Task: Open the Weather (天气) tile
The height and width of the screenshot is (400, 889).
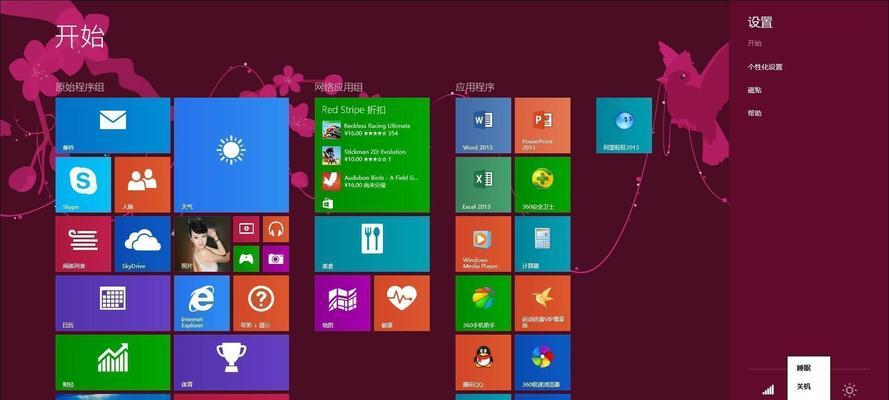Action: point(231,155)
